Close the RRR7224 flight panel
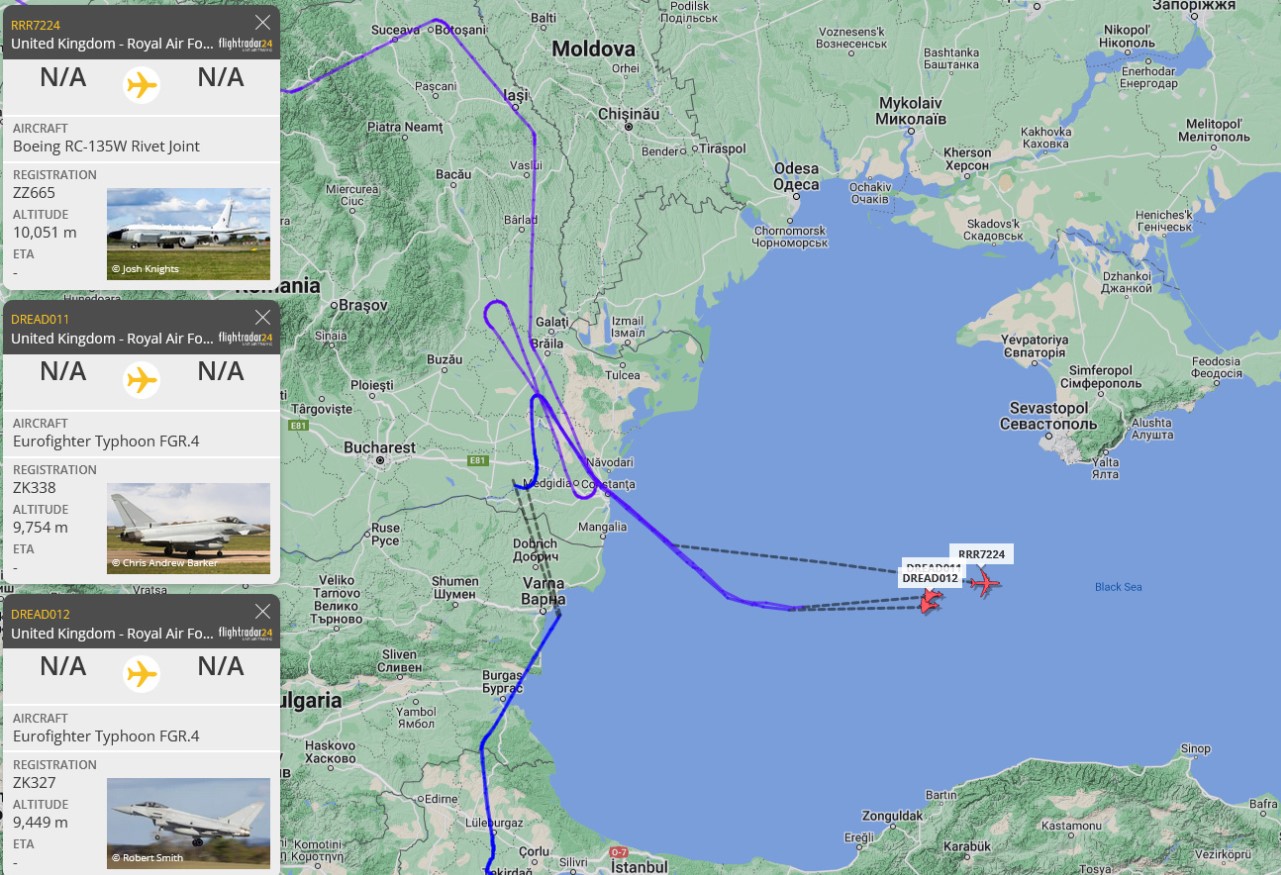This screenshot has width=1281, height=875. coord(263,22)
